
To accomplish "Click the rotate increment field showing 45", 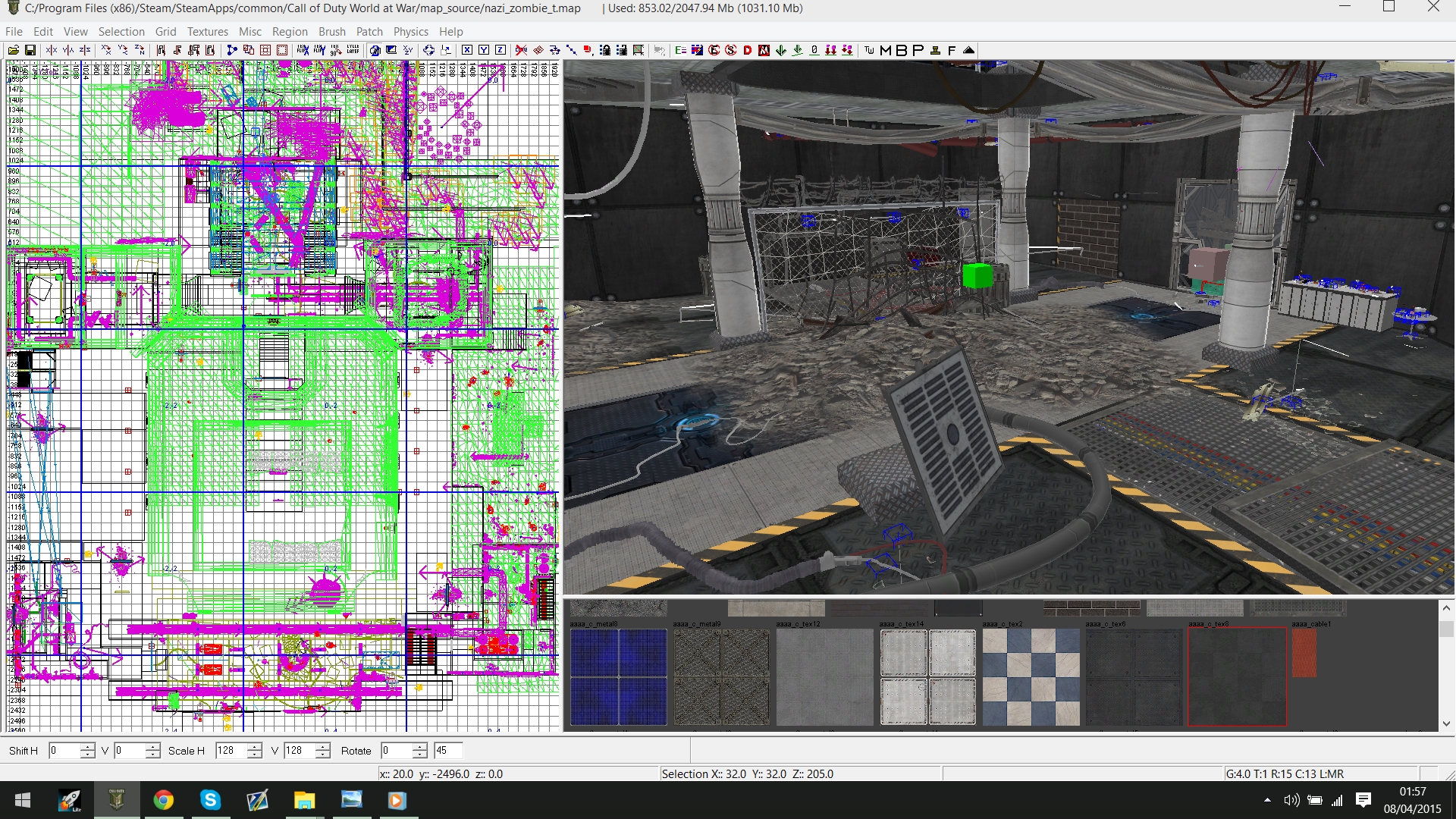I will [x=448, y=750].
